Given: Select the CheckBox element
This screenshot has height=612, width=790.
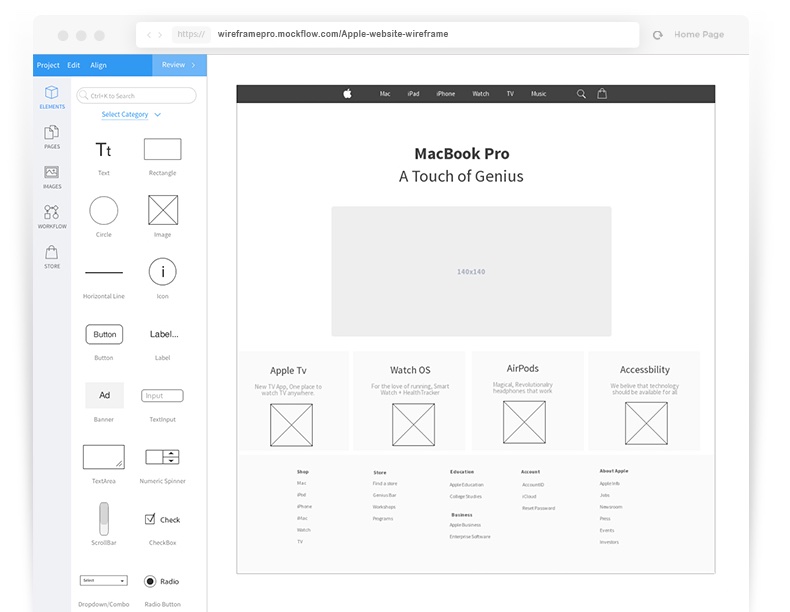Looking at the screenshot, I should (x=162, y=519).
